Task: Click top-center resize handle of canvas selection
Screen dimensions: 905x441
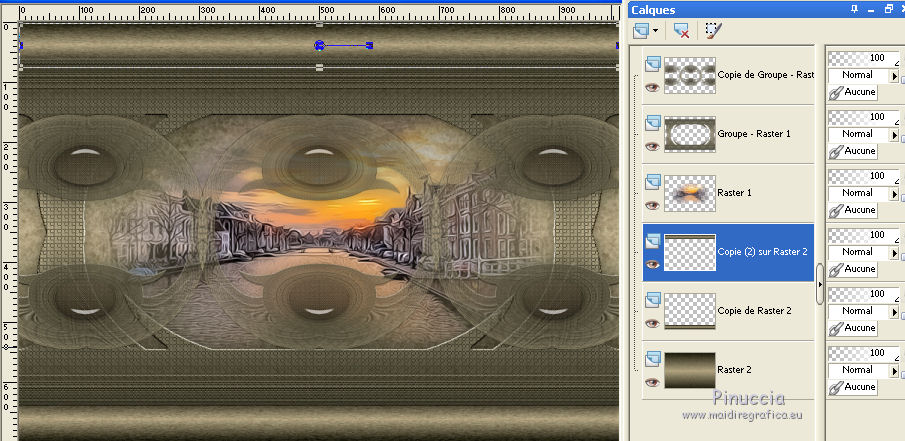Action: tap(319, 25)
